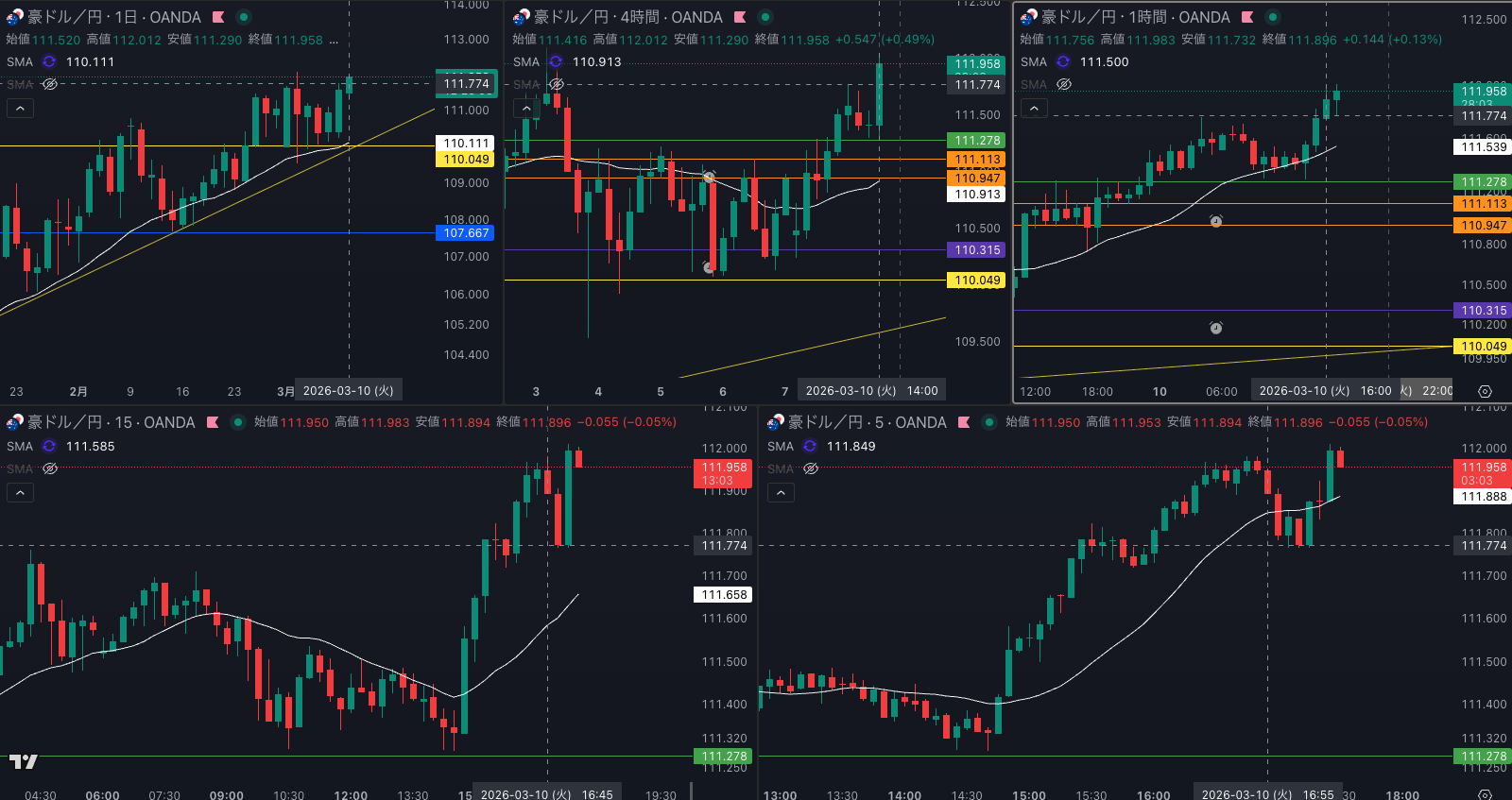This screenshot has width=1512, height=800.
Task: Click the pink flag icon on the daily chart
Action: click(218, 17)
